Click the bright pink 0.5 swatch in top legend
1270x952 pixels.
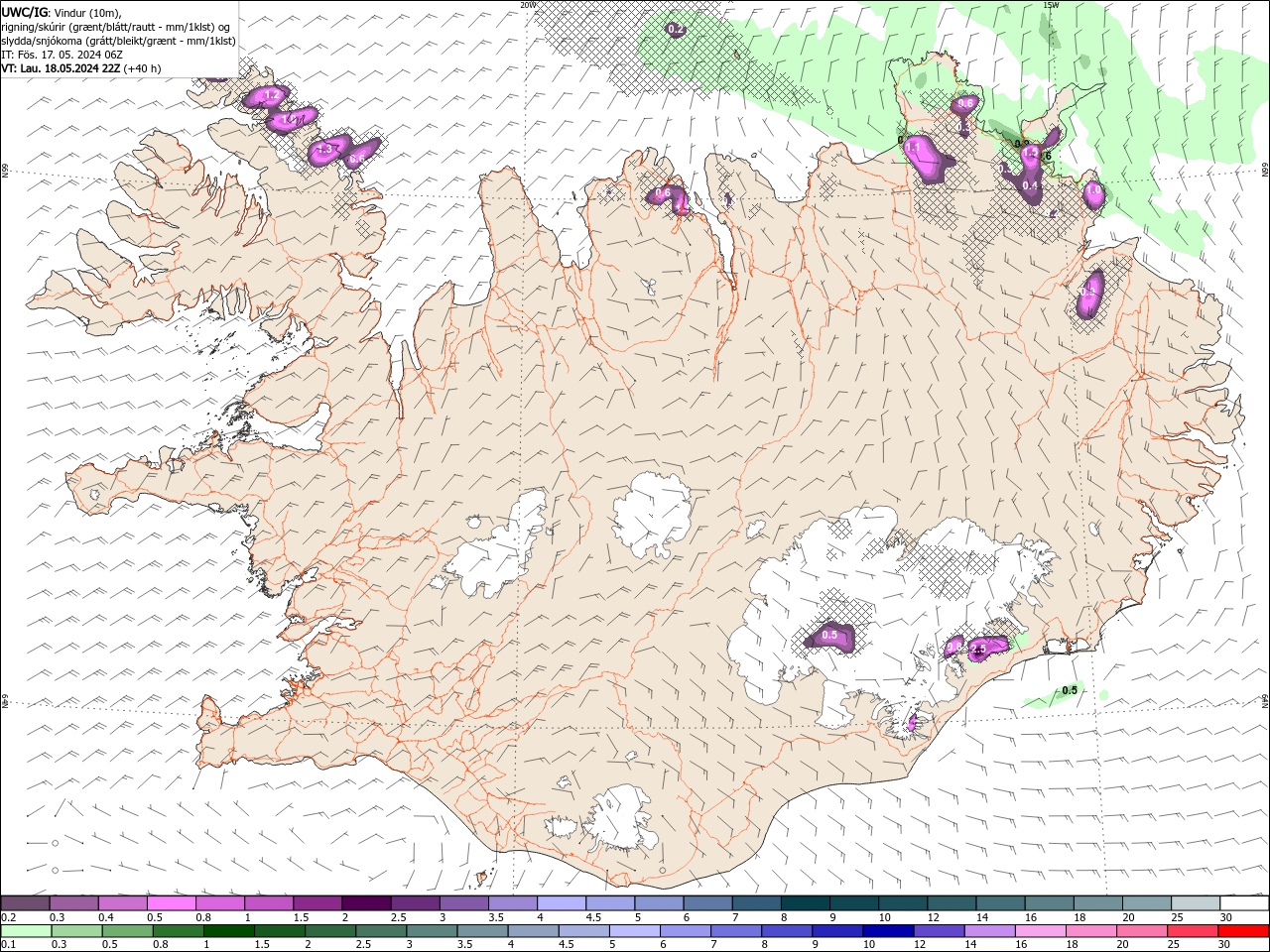tap(171, 903)
